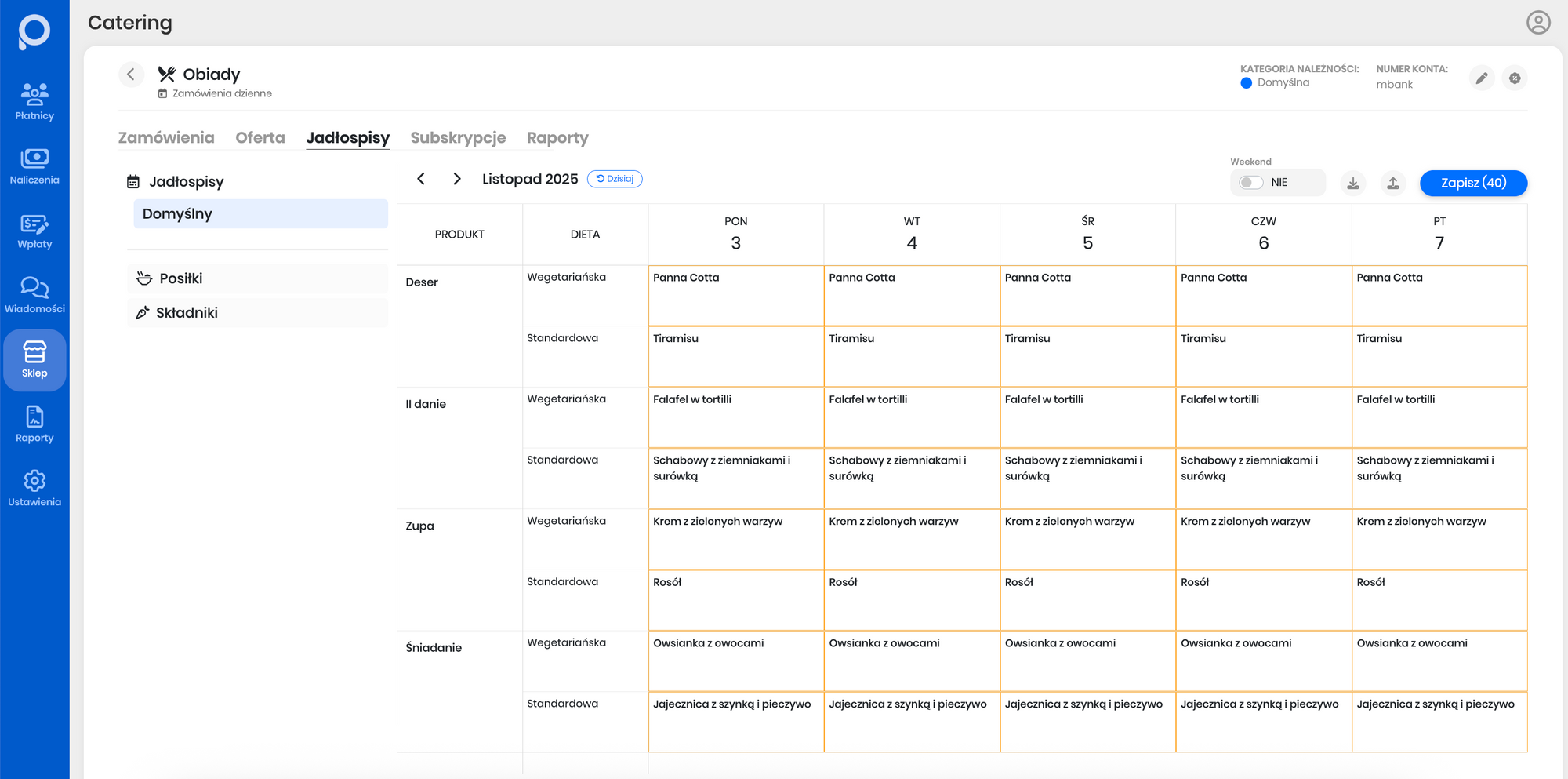This screenshot has height=779, width=1568.
Task: Click the Zapisz (40) button
Action: 1473,183
